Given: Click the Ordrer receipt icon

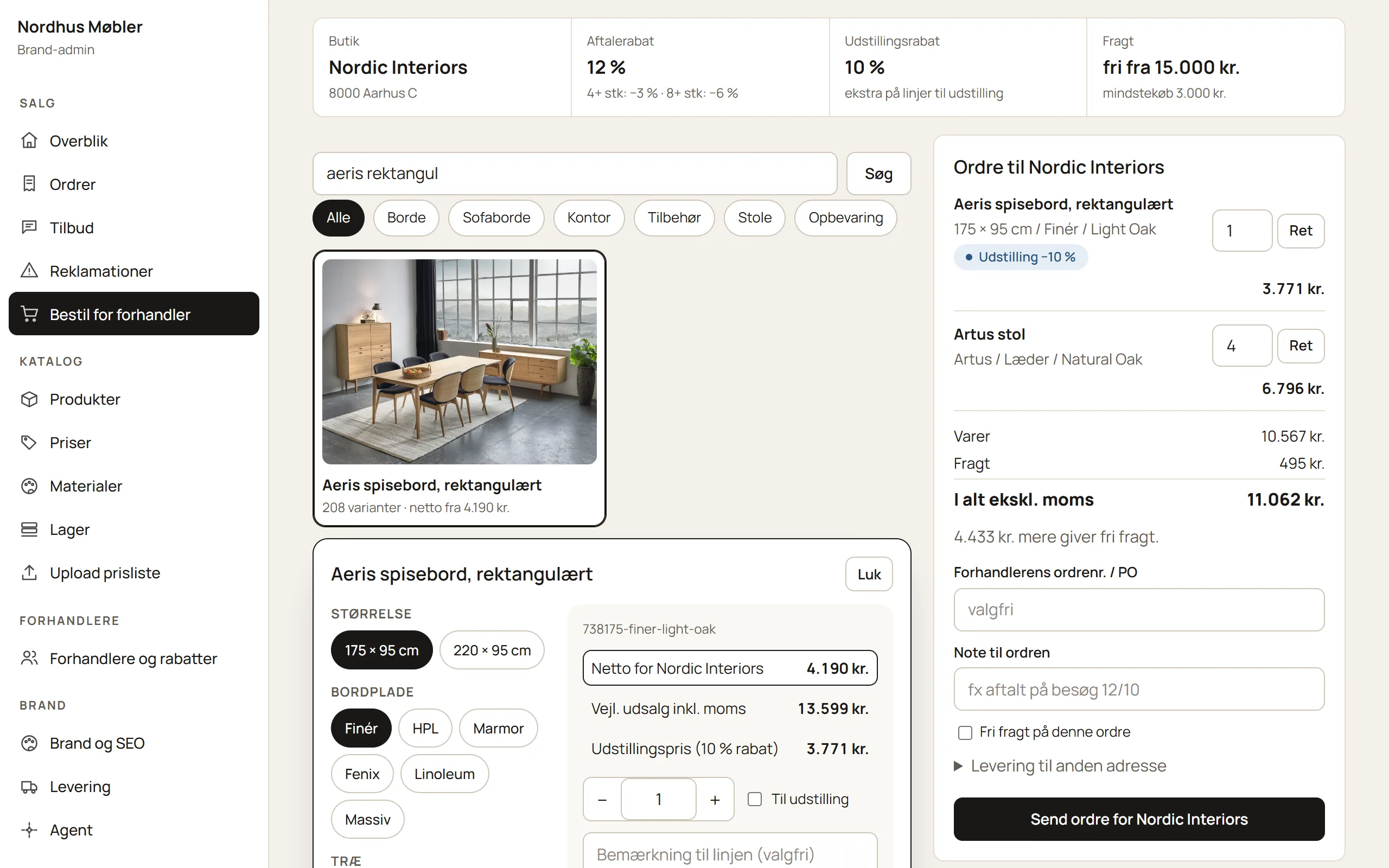Looking at the screenshot, I should (29, 184).
